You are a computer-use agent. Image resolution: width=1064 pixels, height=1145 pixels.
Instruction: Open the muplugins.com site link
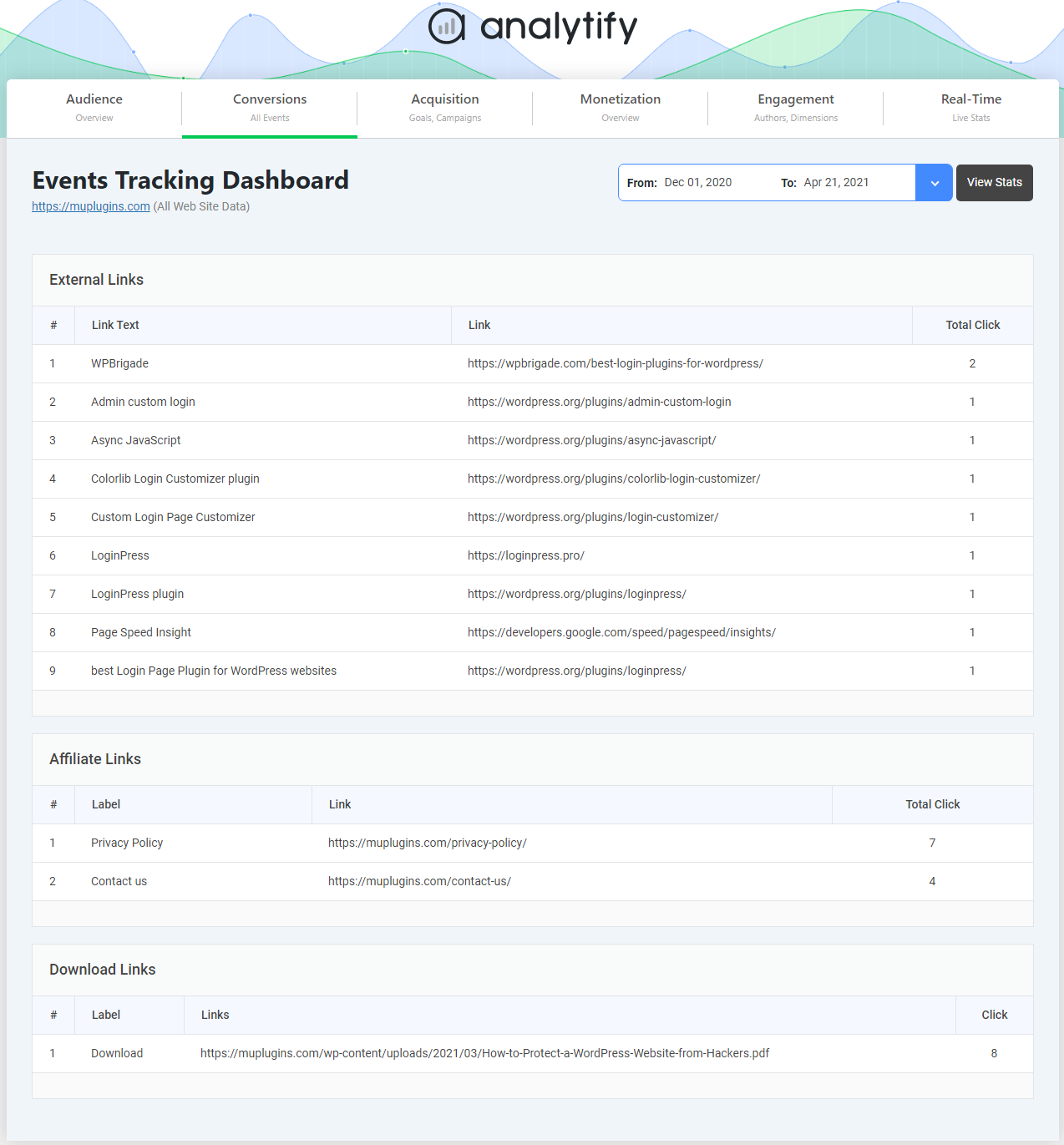[x=91, y=206]
